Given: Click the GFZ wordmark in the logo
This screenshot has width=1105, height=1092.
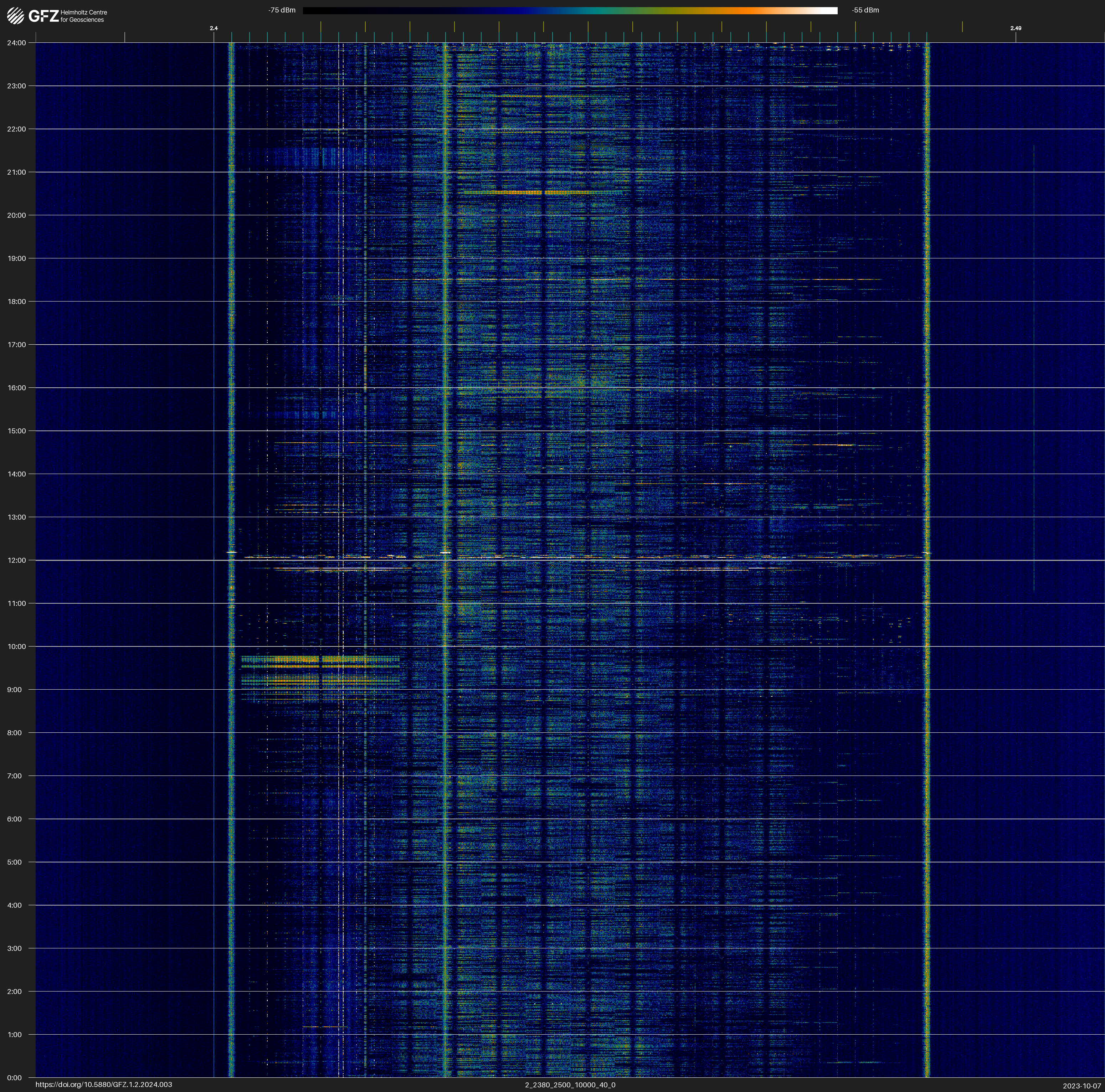Looking at the screenshot, I should (x=43, y=16).
